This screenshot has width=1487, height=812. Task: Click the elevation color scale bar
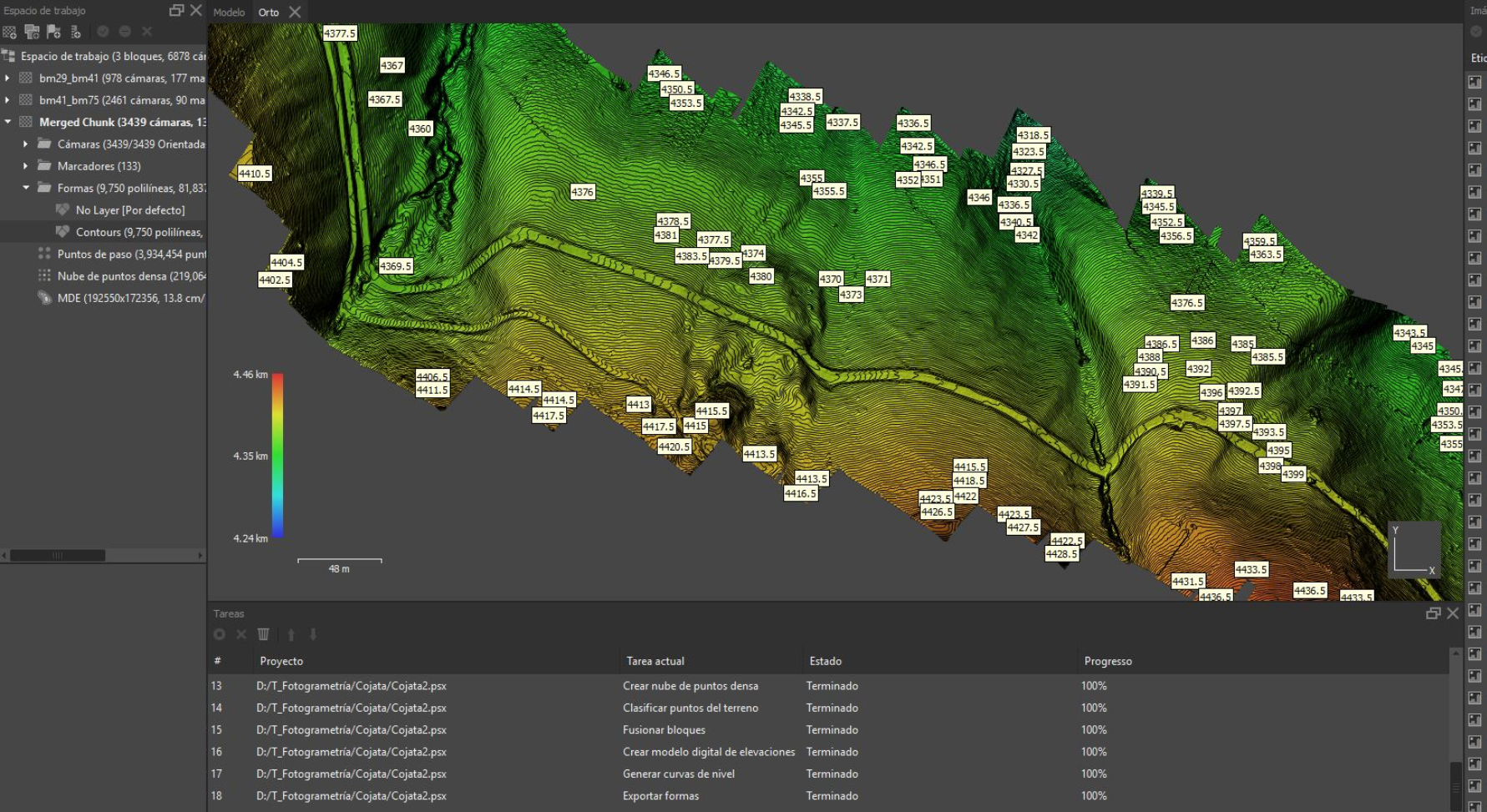[277, 455]
